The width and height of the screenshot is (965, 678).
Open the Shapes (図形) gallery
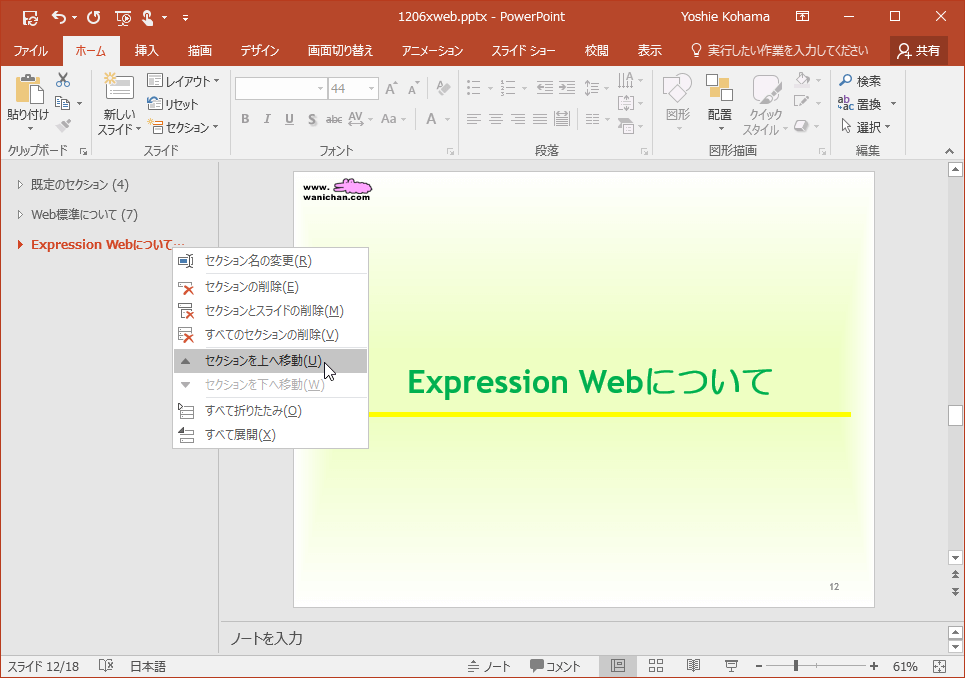(x=678, y=102)
